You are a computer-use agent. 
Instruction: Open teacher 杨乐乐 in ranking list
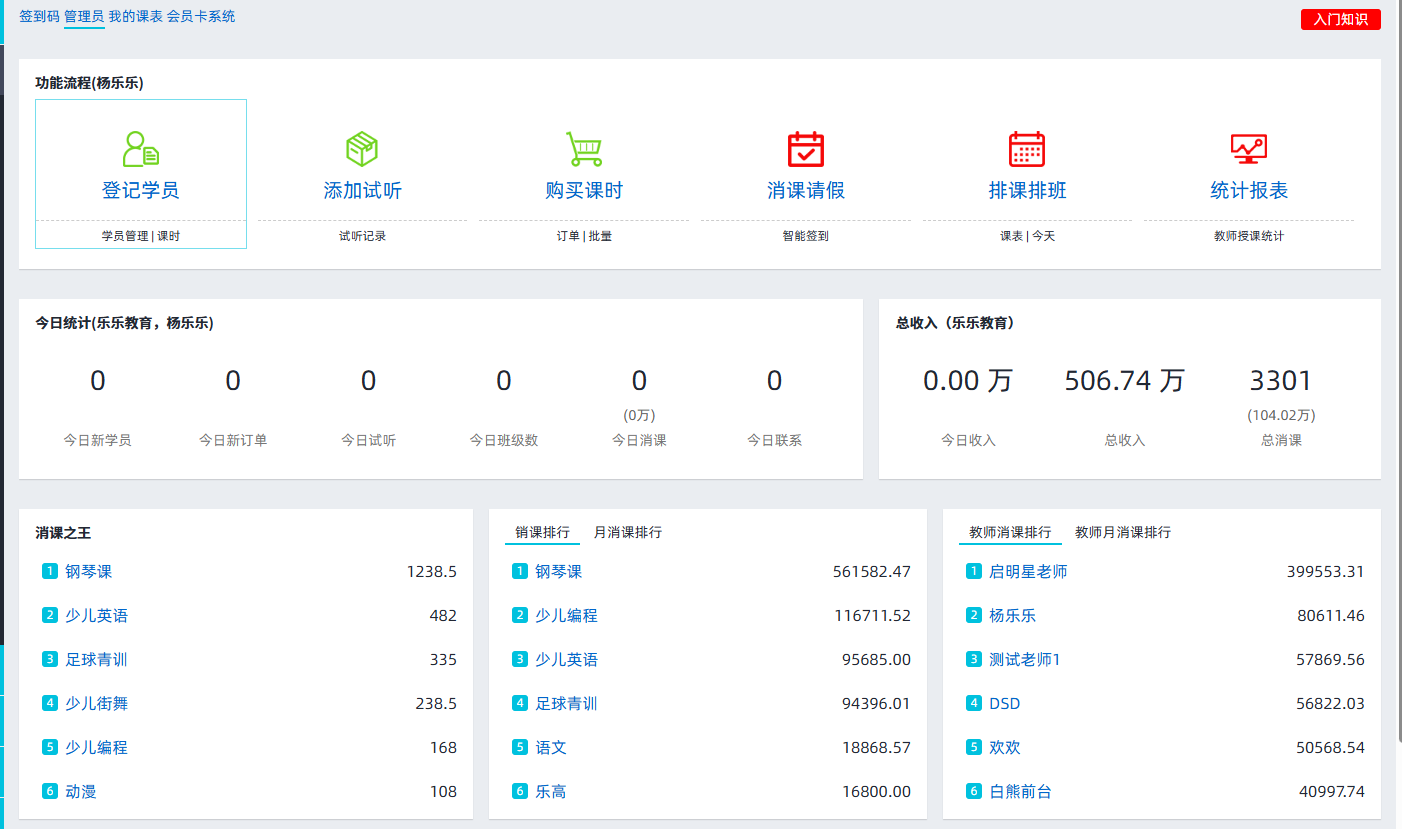[x=1013, y=615]
